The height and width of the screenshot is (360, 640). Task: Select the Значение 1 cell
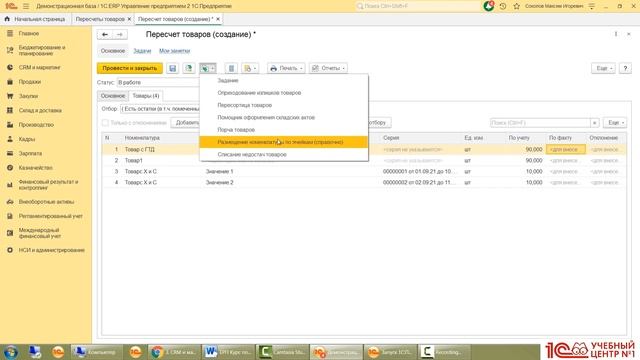(x=220, y=171)
